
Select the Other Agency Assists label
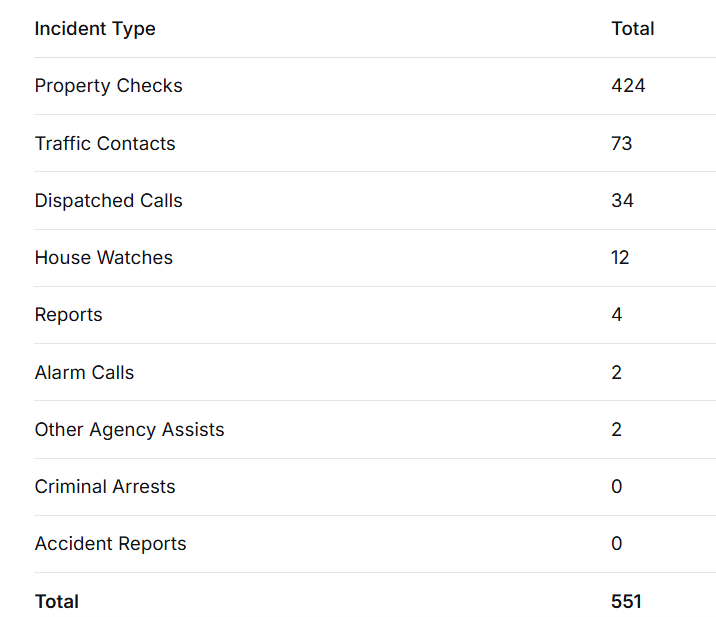(129, 430)
